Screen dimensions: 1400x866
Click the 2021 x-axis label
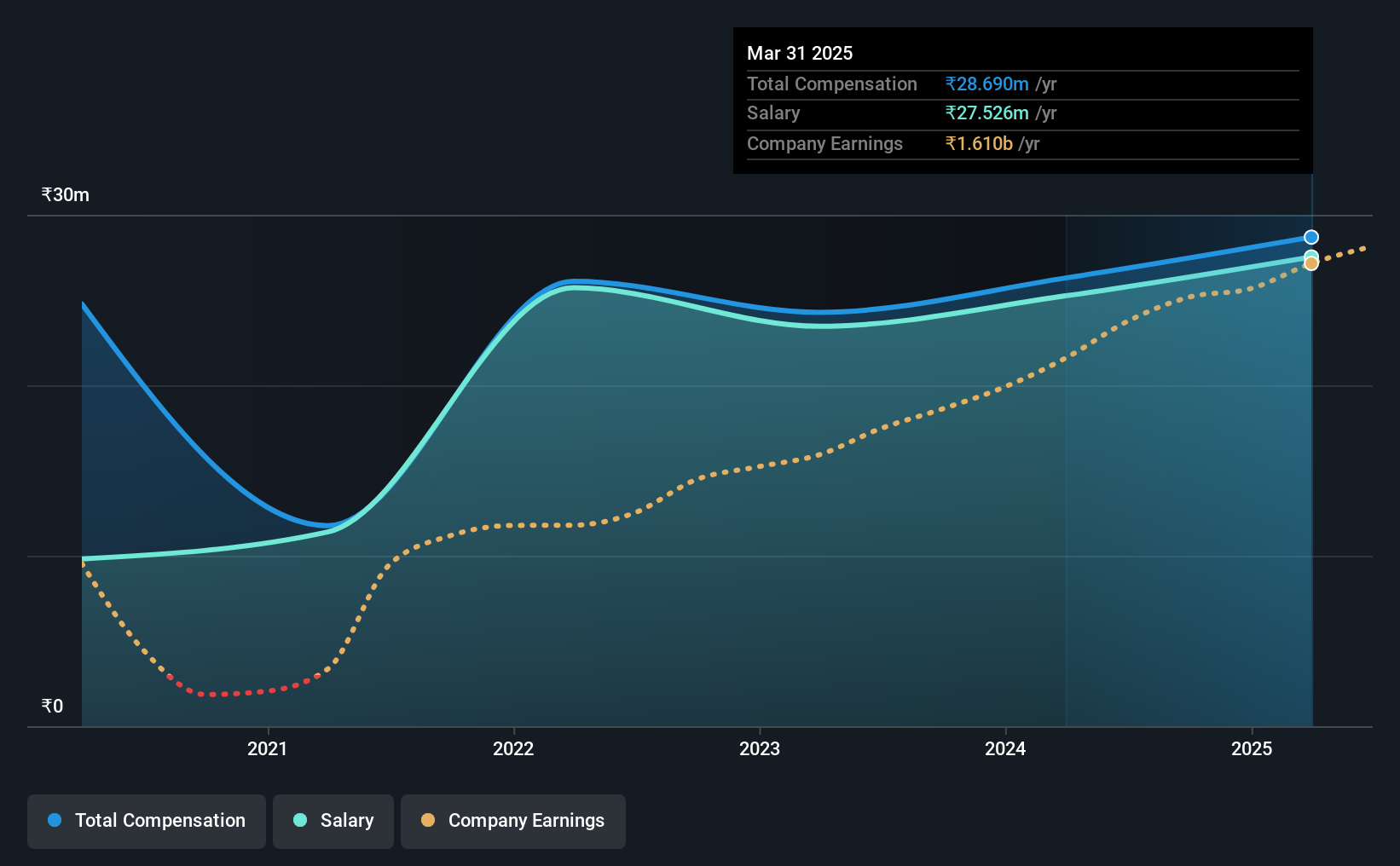coord(268,748)
